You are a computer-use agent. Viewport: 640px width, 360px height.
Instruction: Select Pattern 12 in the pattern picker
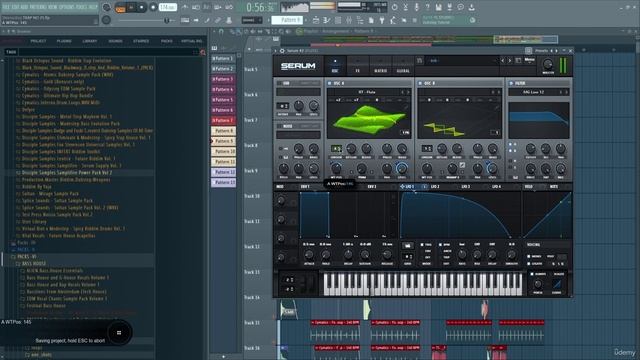pyautogui.click(x=223, y=172)
